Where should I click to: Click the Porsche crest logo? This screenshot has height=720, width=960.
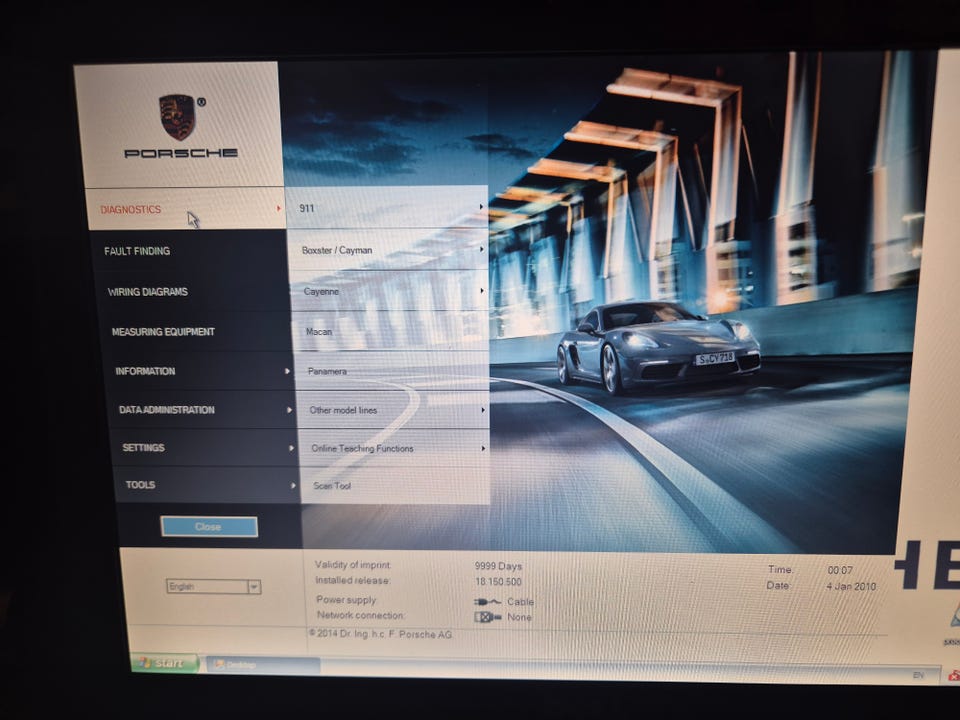tap(178, 116)
